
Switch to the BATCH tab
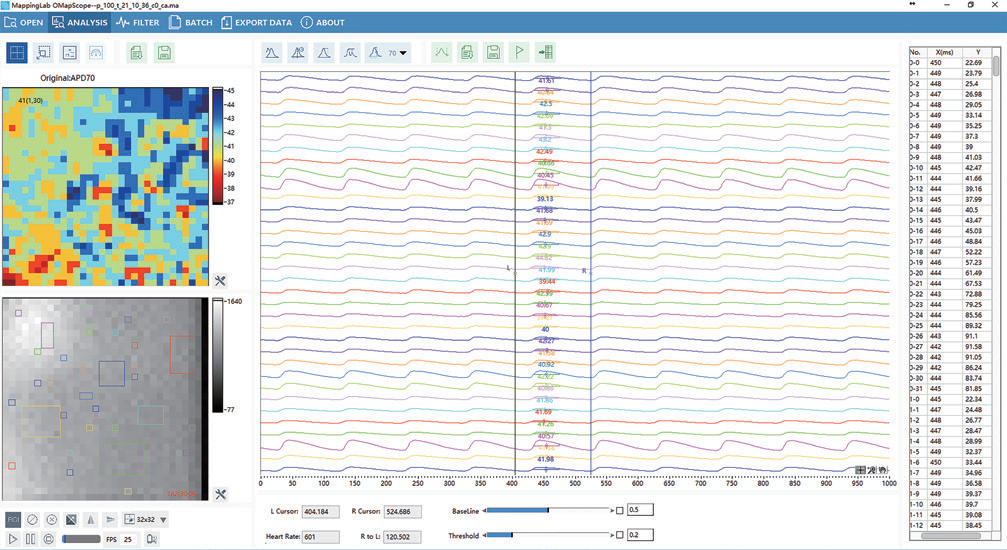(x=189, y=22)
